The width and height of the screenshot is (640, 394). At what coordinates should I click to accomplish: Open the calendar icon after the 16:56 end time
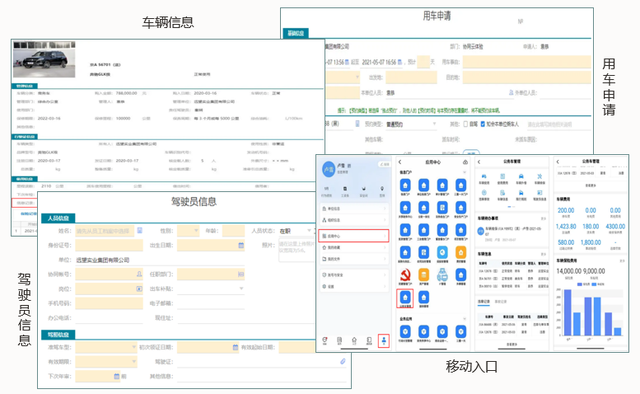point(400,62)
